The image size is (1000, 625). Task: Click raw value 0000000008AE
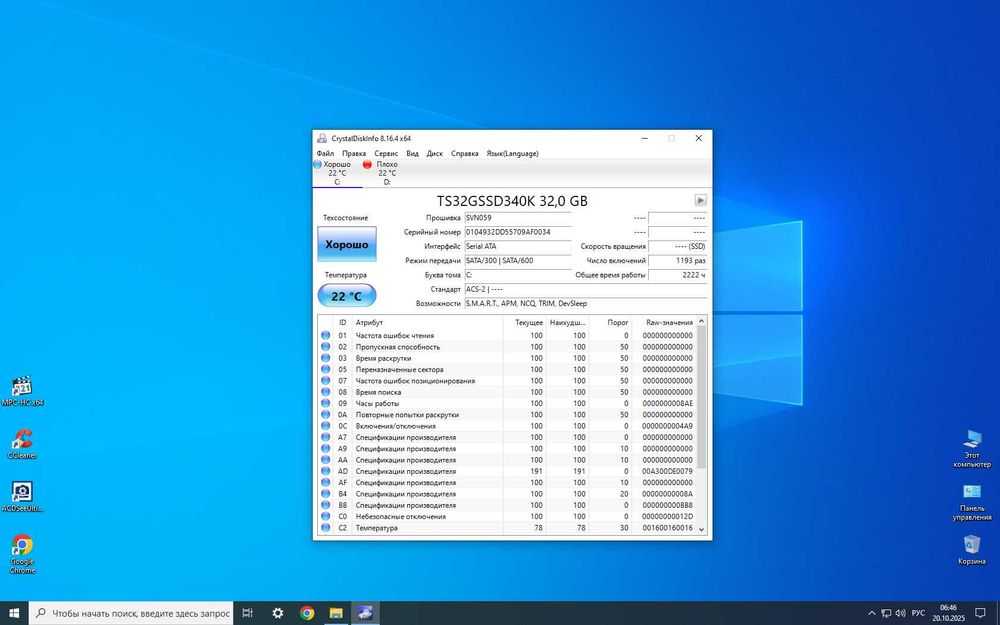point(667,403)
